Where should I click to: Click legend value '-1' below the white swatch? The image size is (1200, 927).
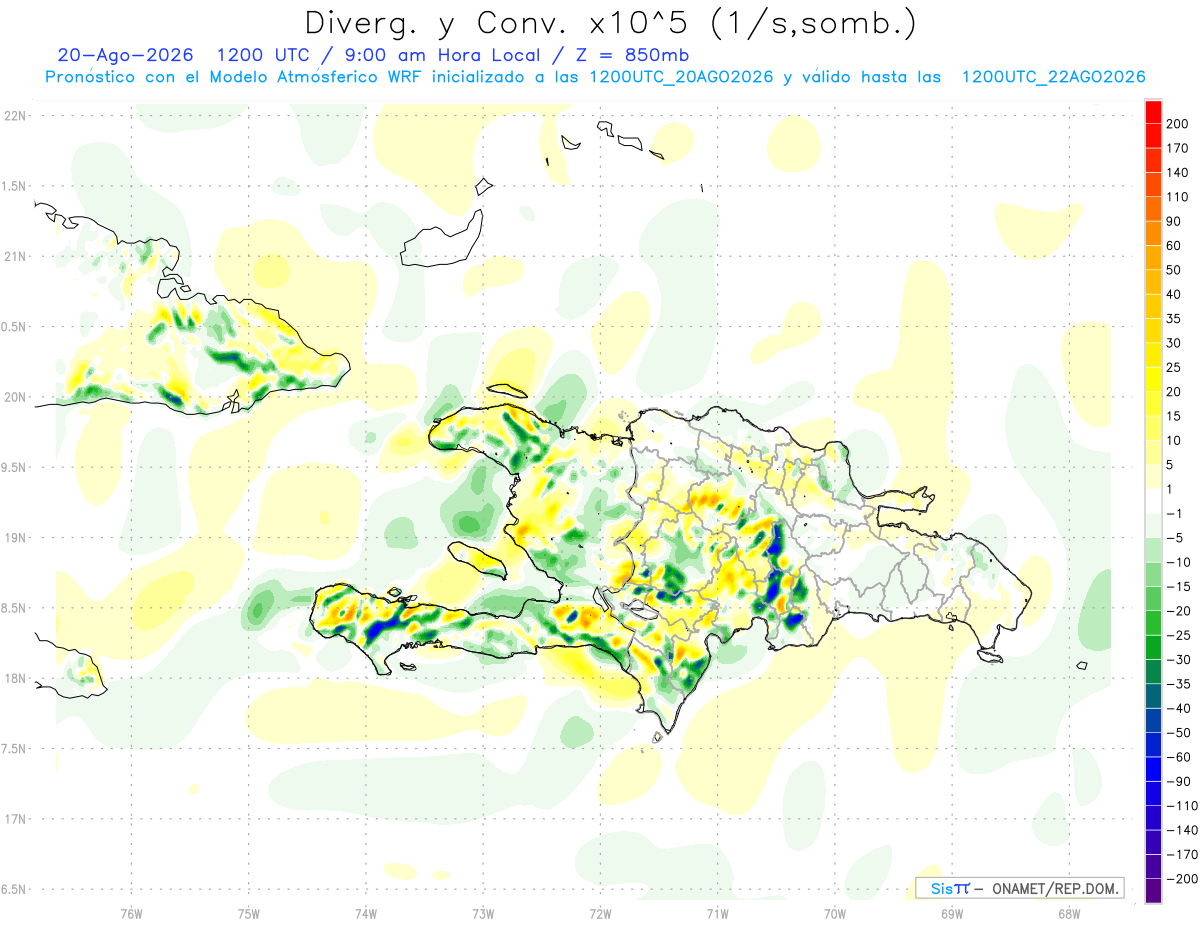[1174, 513]
